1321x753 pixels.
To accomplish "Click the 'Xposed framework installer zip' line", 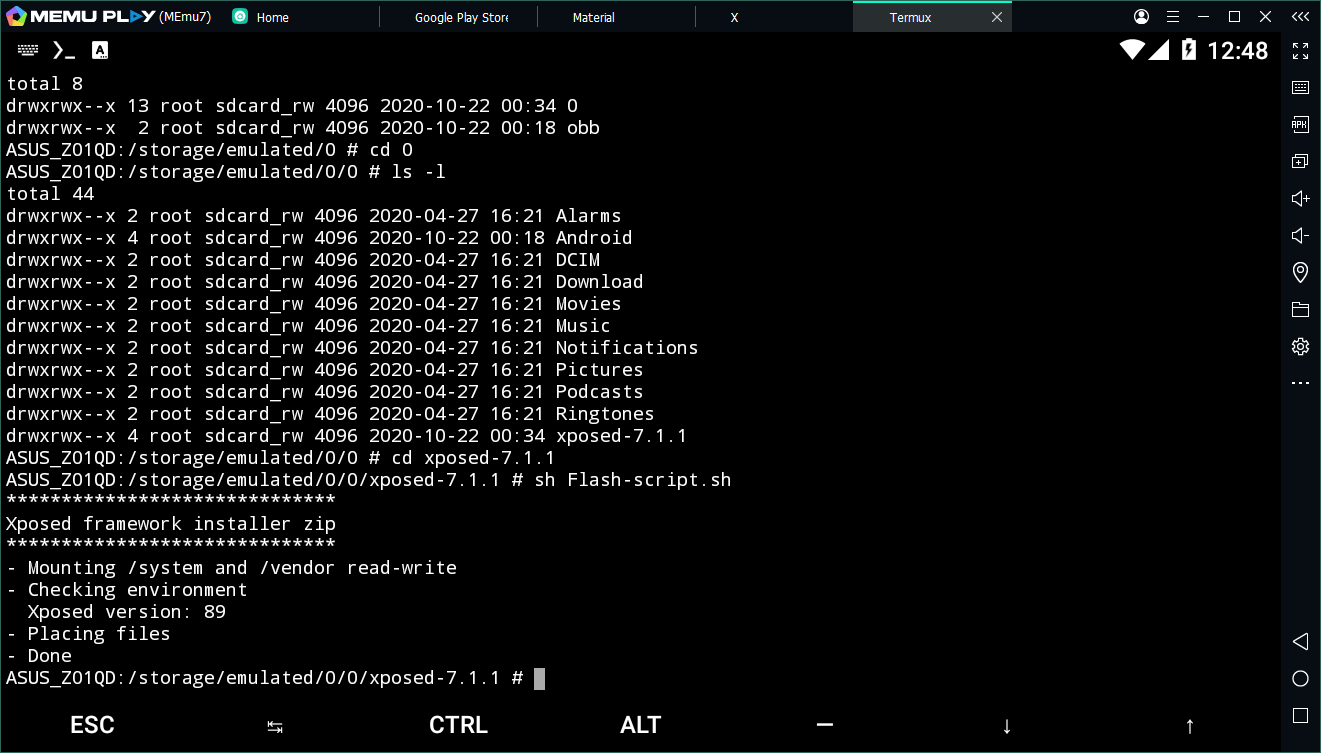I will click(171, 524).
